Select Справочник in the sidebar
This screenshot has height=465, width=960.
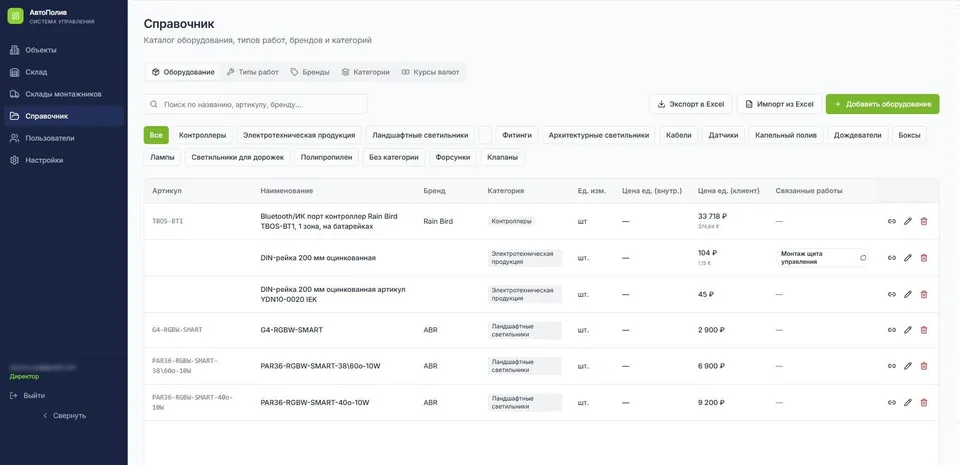(64, 116)
